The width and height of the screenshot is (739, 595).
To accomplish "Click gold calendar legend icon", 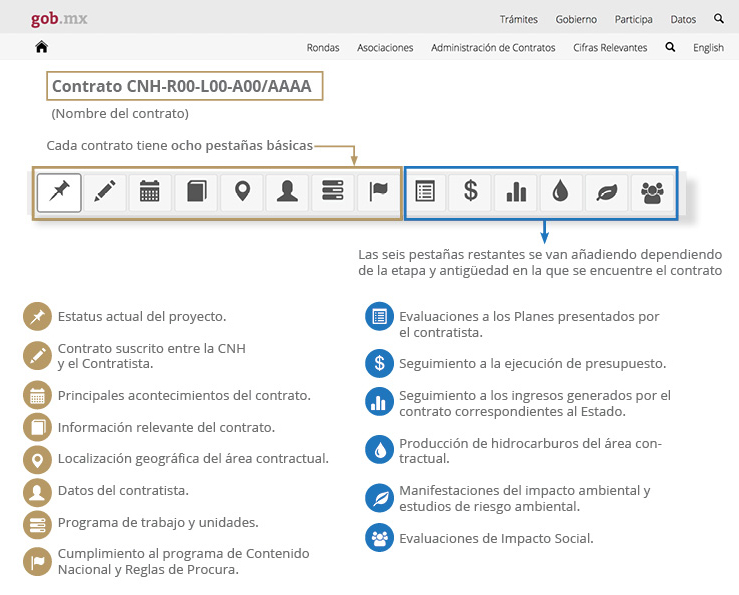I will point(37,395).
